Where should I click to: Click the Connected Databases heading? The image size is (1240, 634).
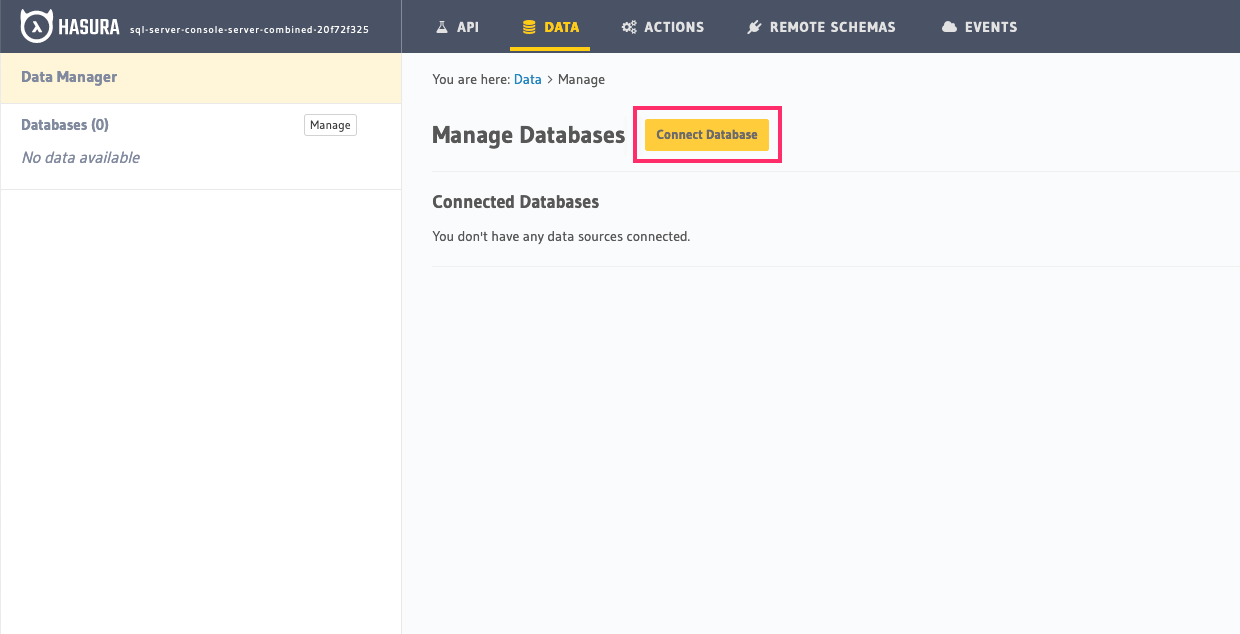click(x=515, y=201)
